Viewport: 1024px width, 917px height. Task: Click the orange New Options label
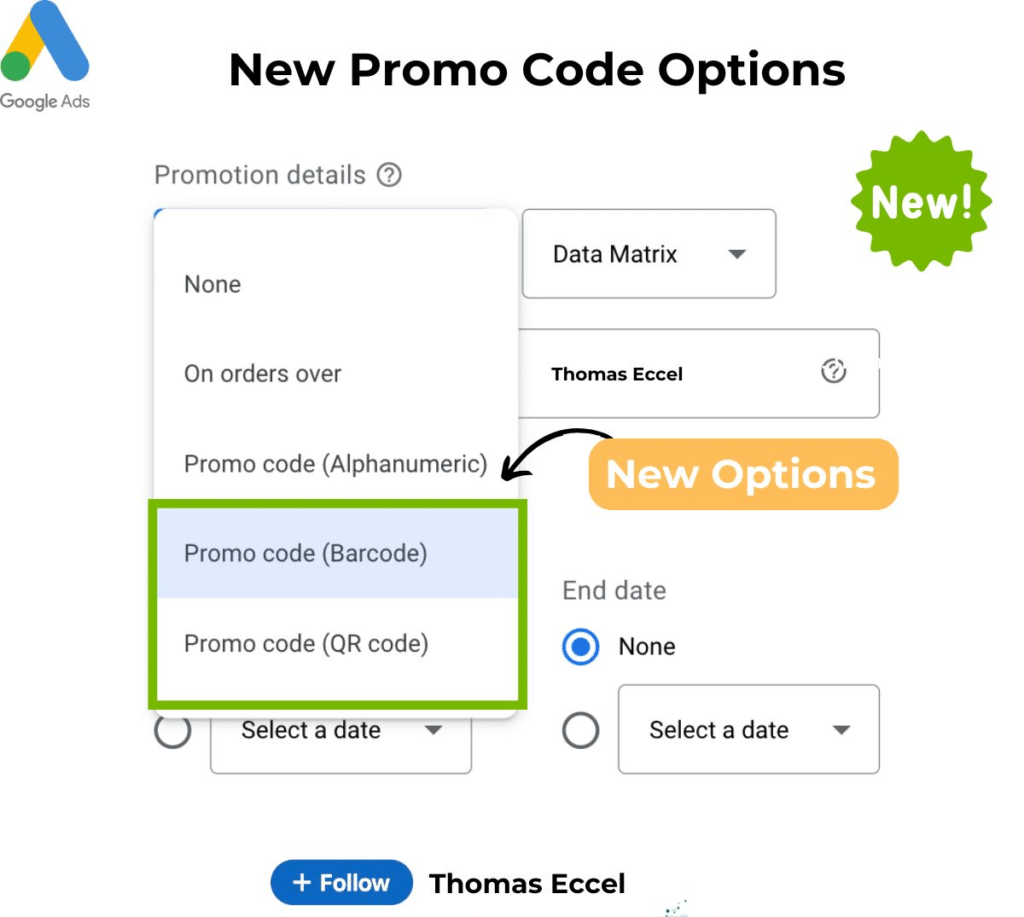pos(743,474)
